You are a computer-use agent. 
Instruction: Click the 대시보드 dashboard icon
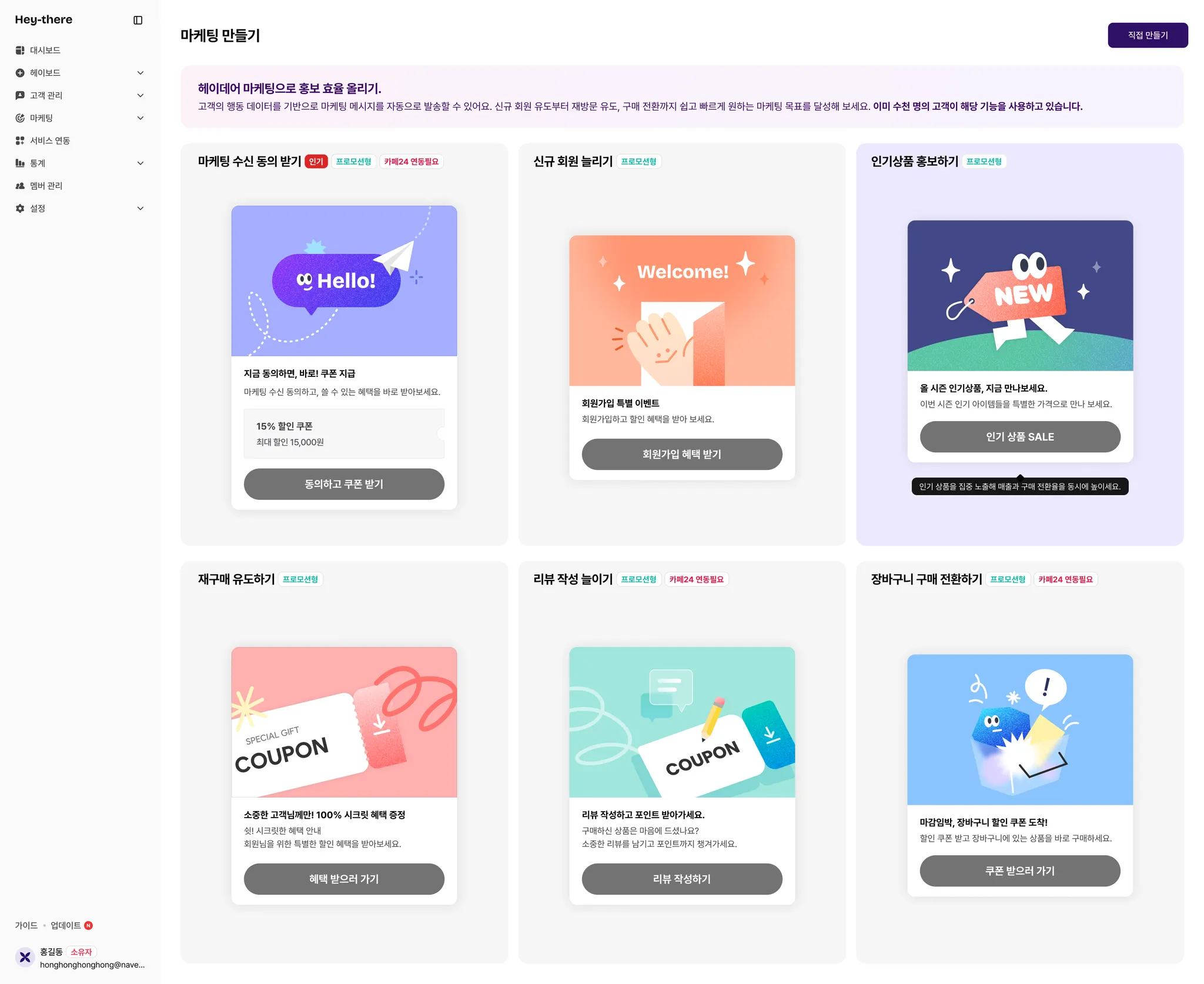20,51
